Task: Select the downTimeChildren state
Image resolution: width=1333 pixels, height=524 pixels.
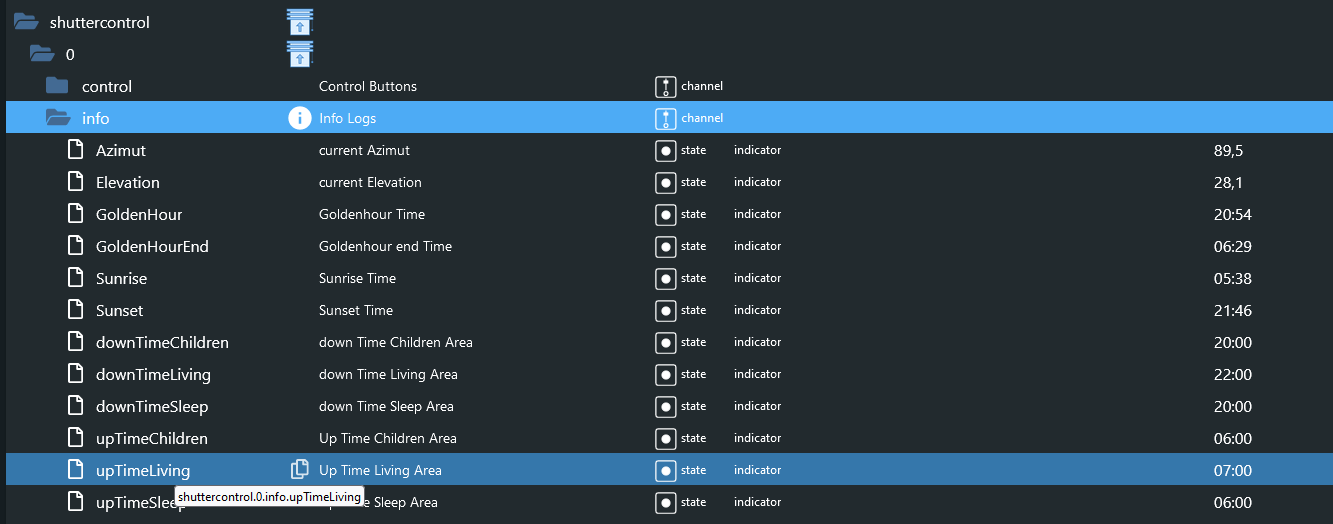Action: click(162, 342)
